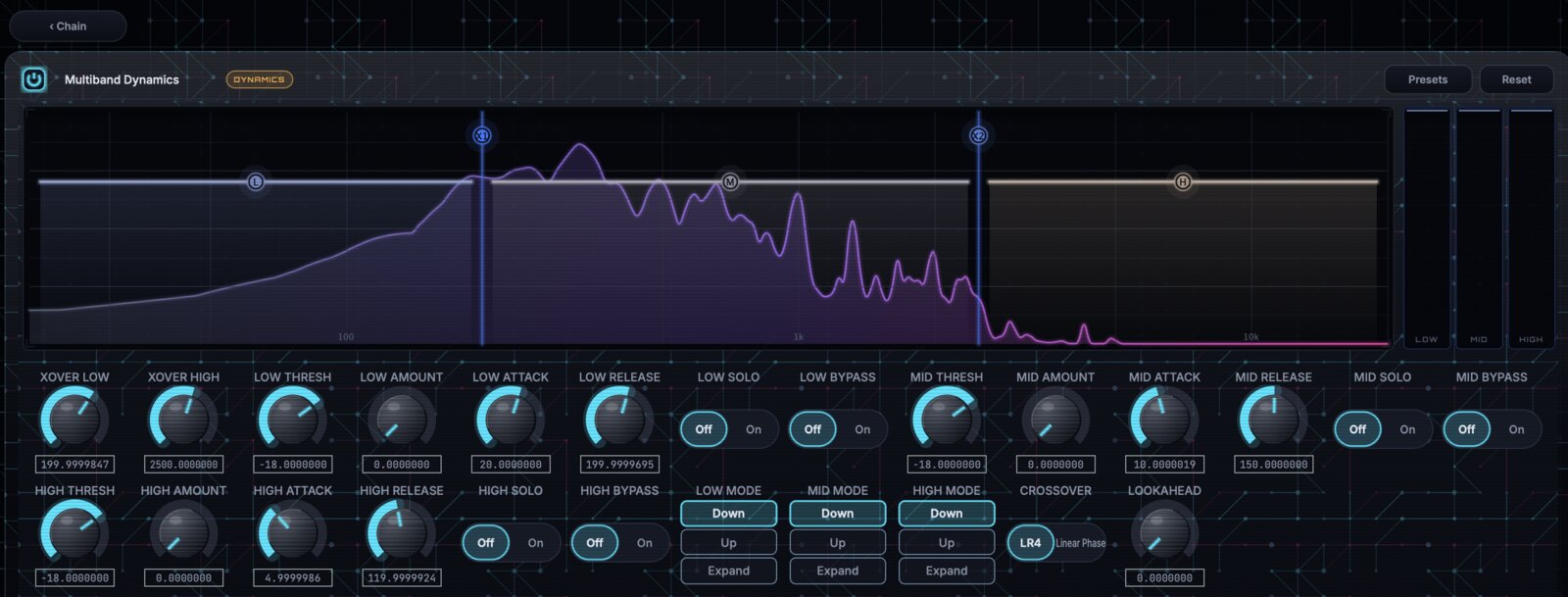1568x597 pixels.
Task: Set Mid Bypass to Off
Action: [x=1466, y=429]
